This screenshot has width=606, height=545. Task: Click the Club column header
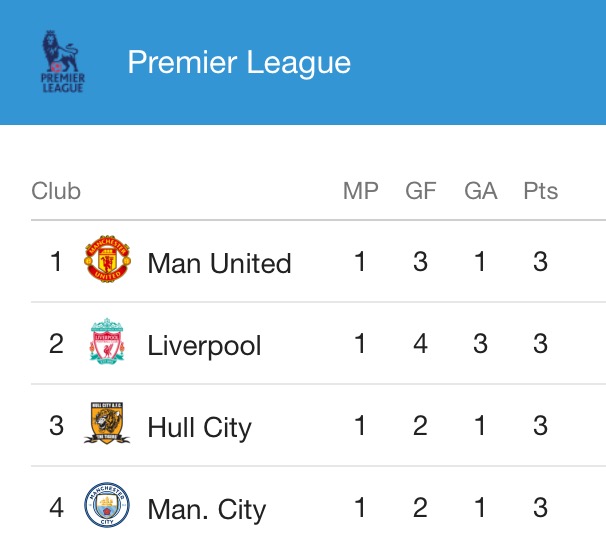click(56, 191)
